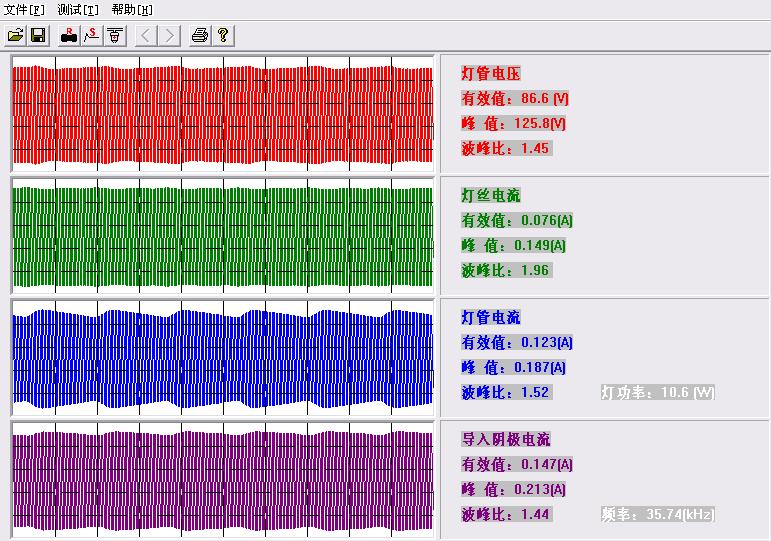Select the 有效值: 0.123[A] reading
This screenshot has height=541, width=771.
[x=517, y=342]
